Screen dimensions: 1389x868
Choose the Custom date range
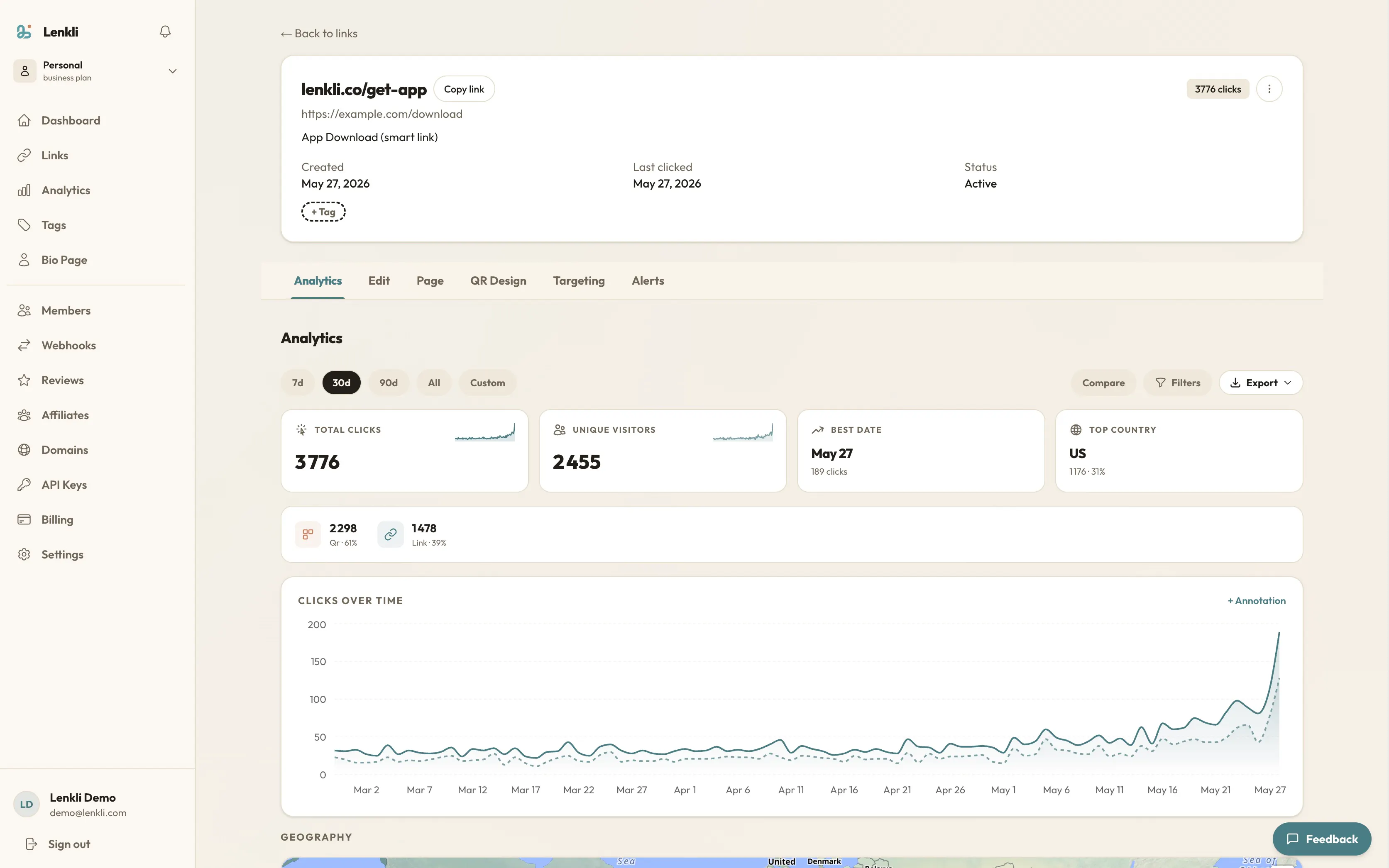[487, 383]
